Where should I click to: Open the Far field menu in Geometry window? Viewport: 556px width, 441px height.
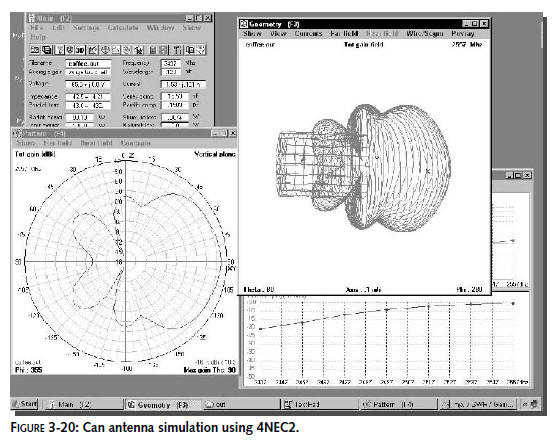pos(344,34)
